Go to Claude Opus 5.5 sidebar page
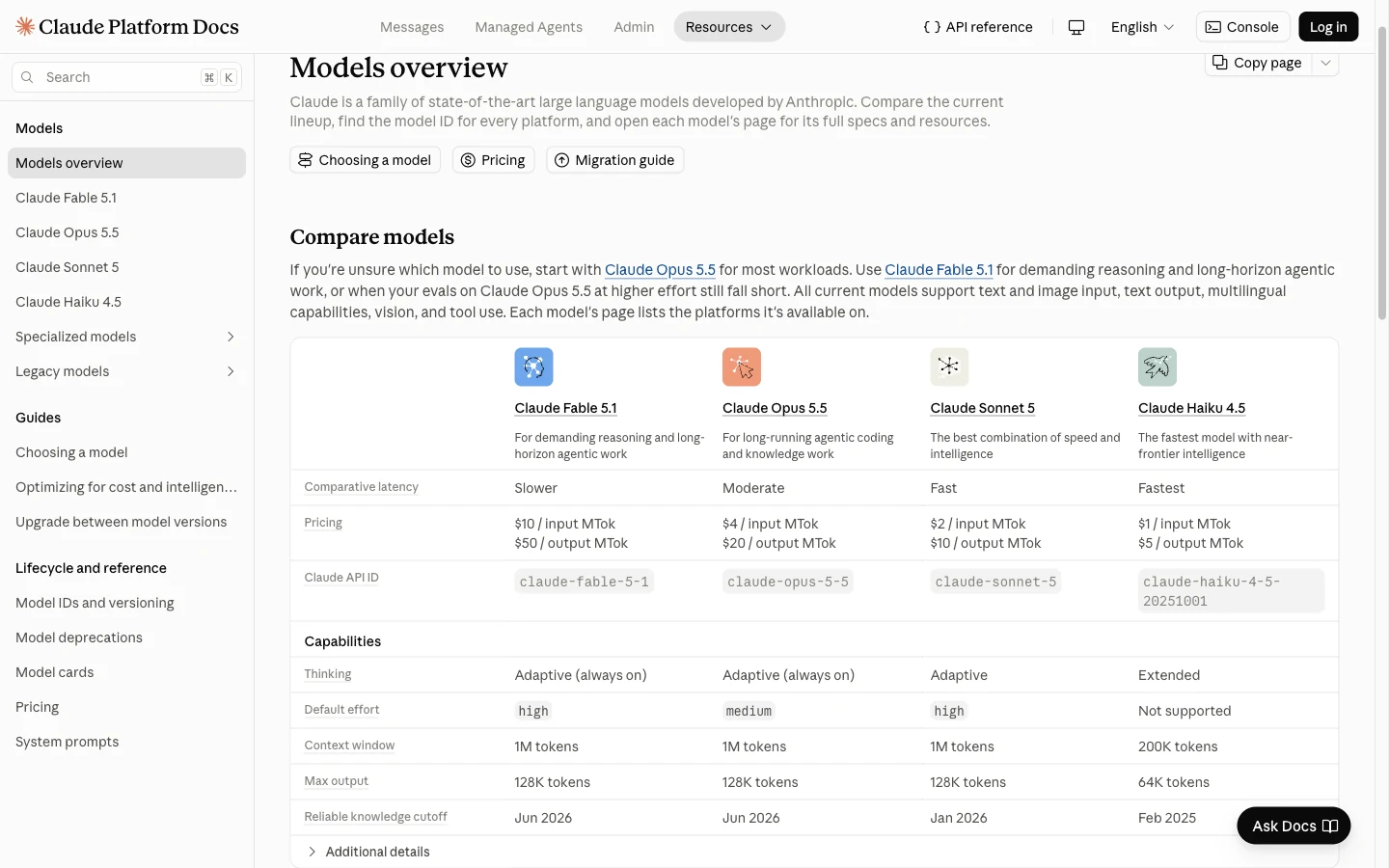The height and width of the screenshot is (868, 1389). (x=126, y=232)
